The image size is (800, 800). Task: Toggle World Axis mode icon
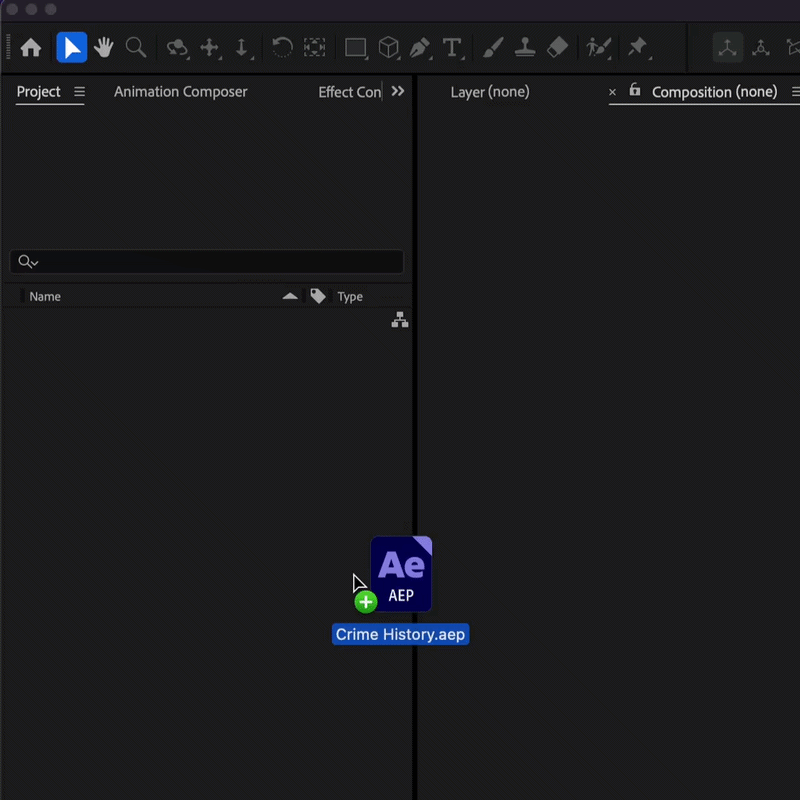tap(761, 48)
